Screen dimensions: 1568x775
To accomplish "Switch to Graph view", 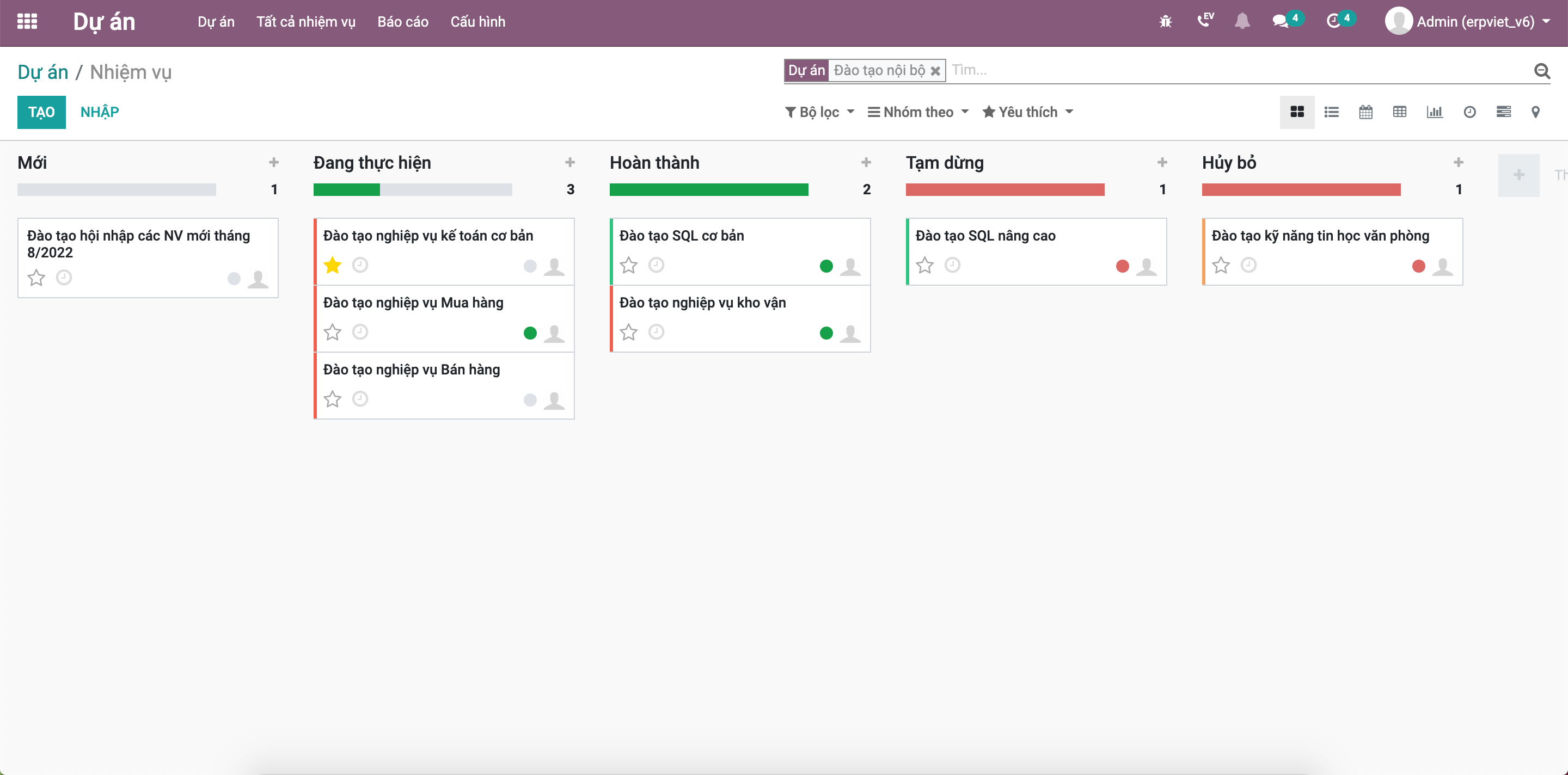I will [1434, 112].
